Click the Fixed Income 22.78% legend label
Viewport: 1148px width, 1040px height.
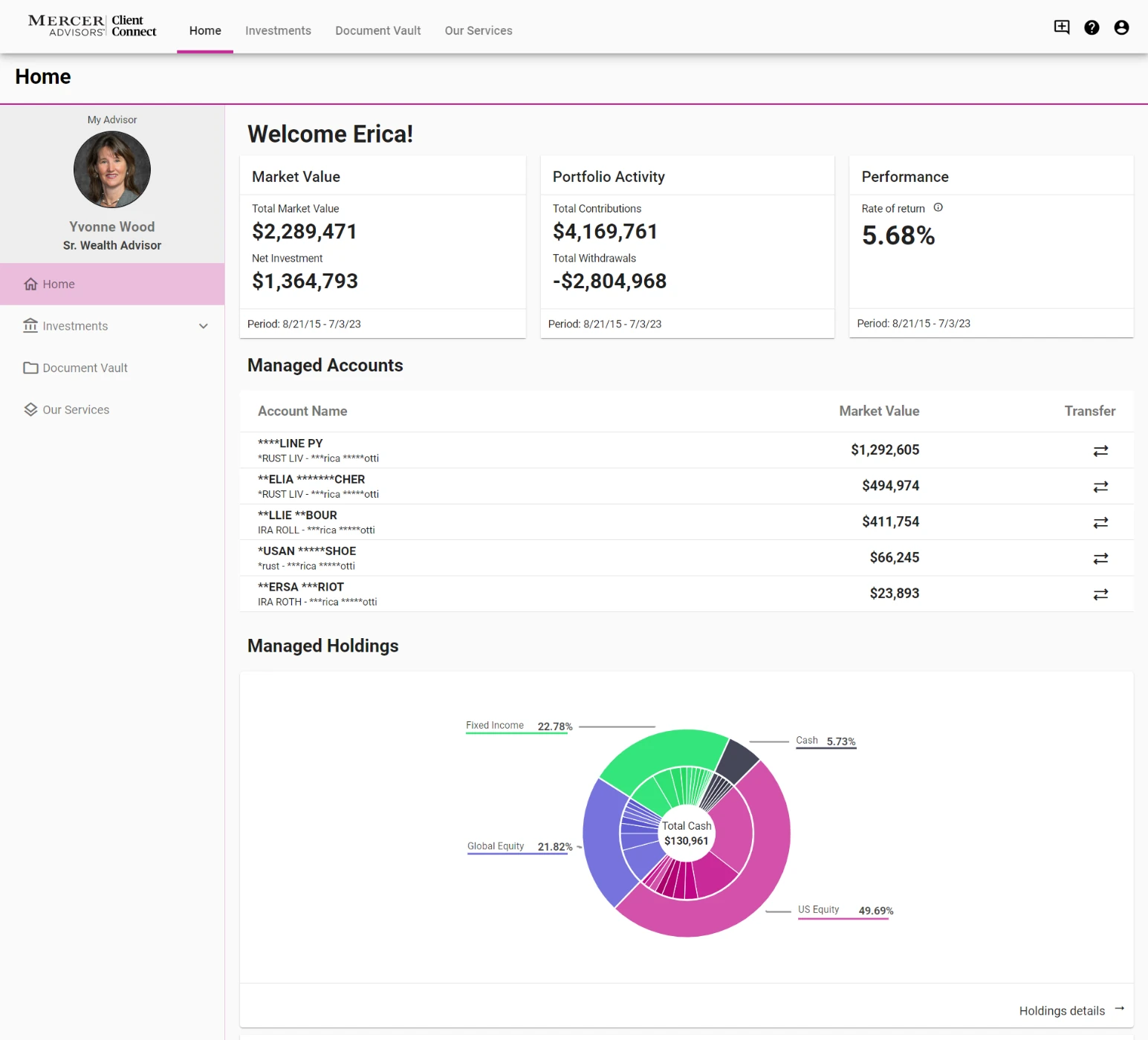click(519, 726)
